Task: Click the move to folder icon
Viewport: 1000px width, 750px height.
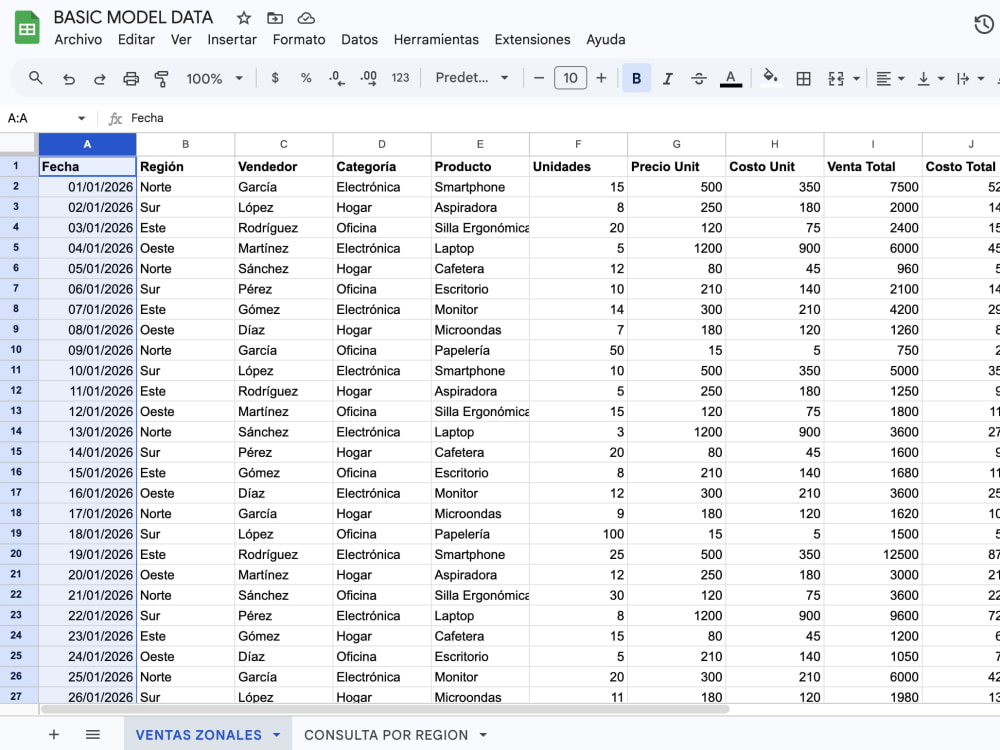Action: (275, 18)
